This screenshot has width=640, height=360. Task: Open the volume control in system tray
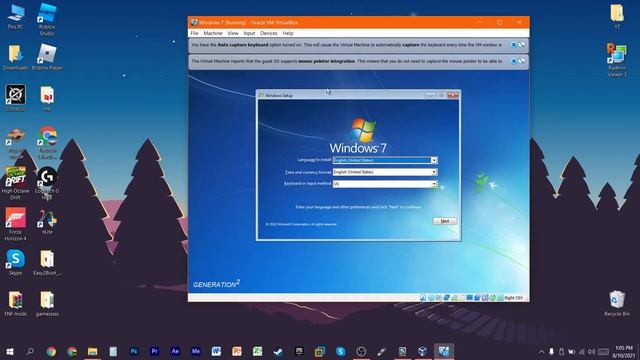[x=591, y=352]
